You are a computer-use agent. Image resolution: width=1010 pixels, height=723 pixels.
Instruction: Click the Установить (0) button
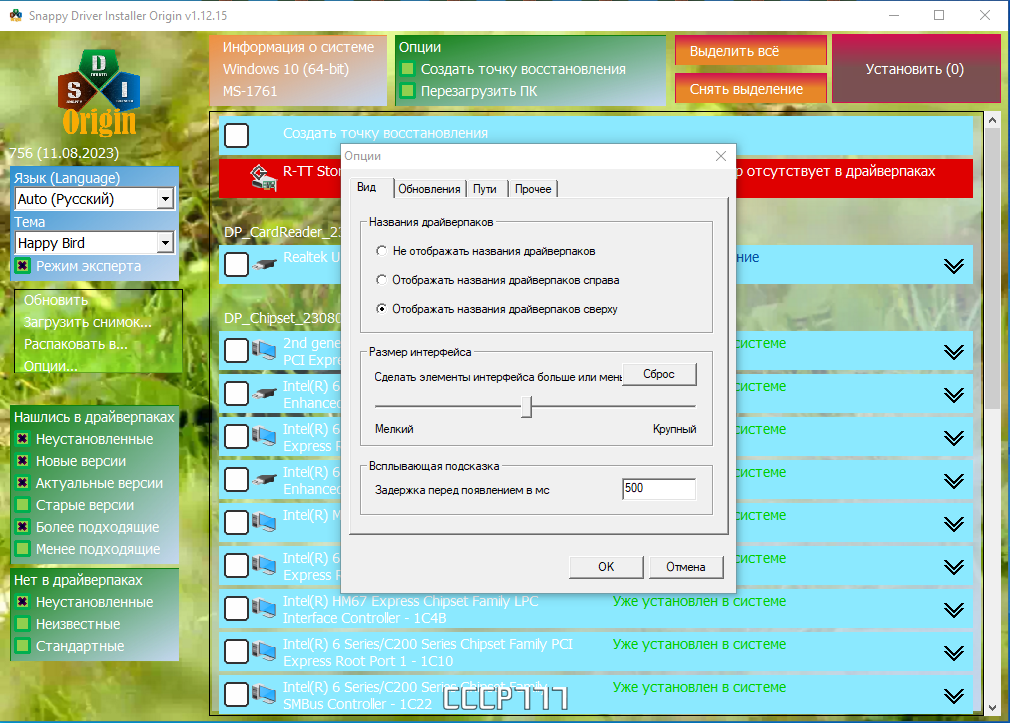click(915, 69)
